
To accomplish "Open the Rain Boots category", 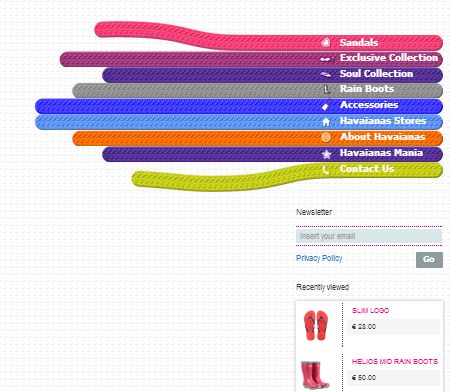I will point(367,89).
